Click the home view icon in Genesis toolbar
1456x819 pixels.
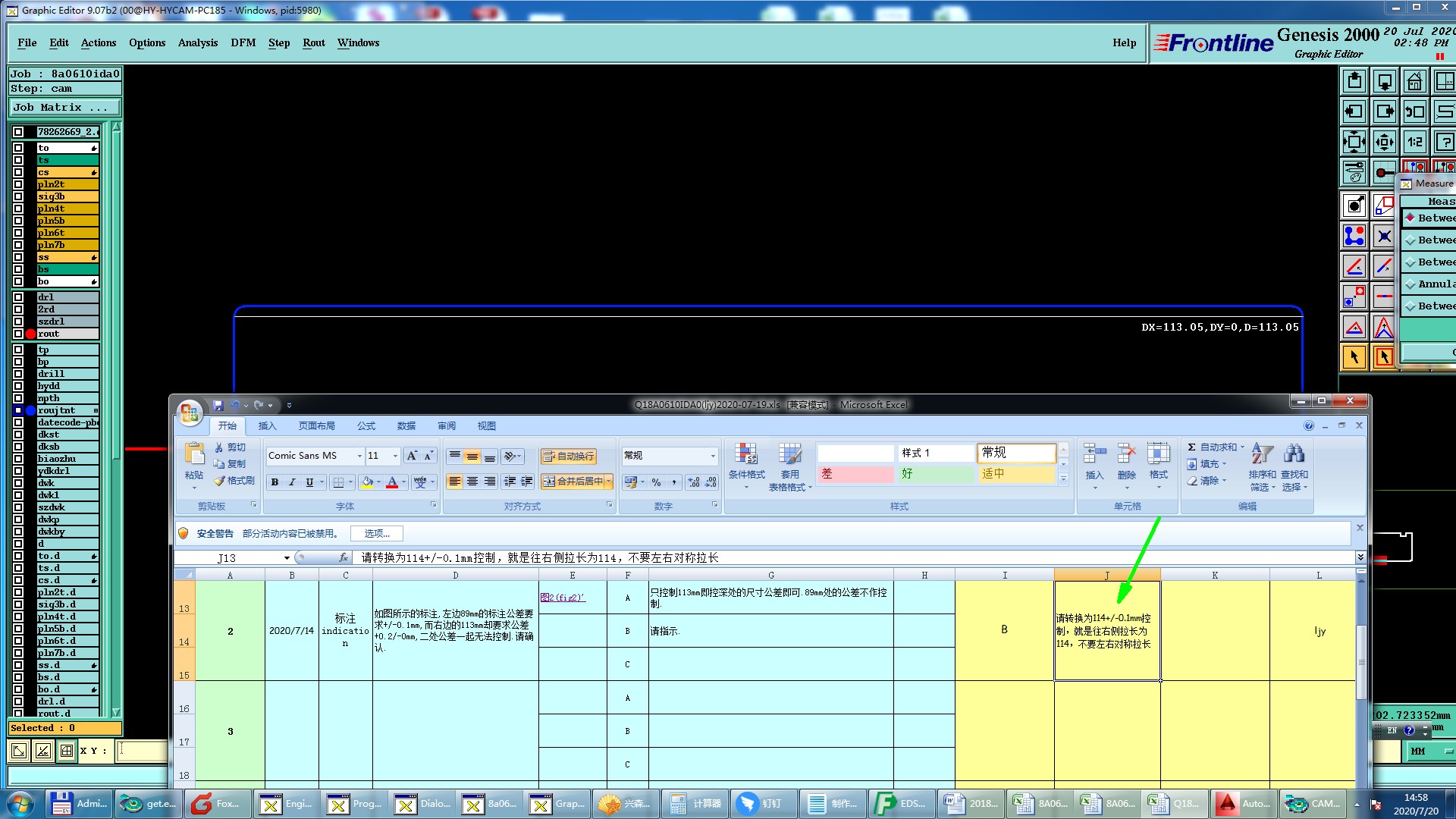click(x=1415, y=81)
